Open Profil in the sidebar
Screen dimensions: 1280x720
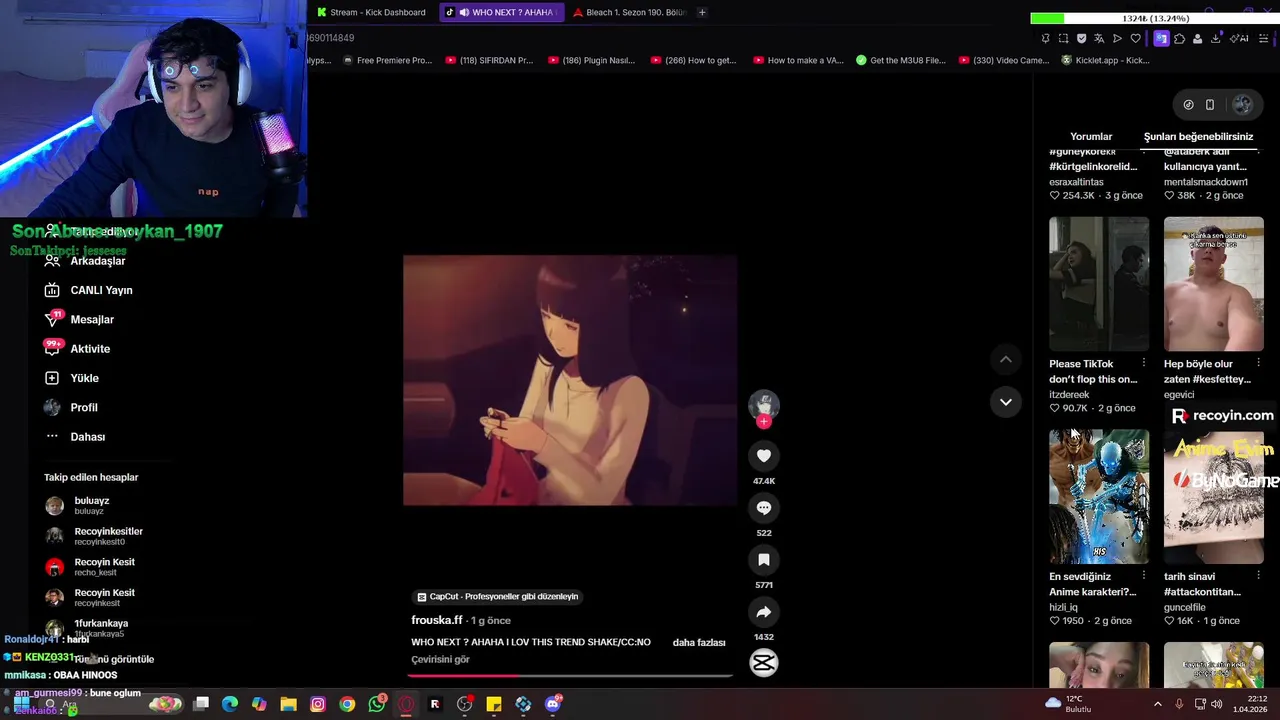pos(71,407)
